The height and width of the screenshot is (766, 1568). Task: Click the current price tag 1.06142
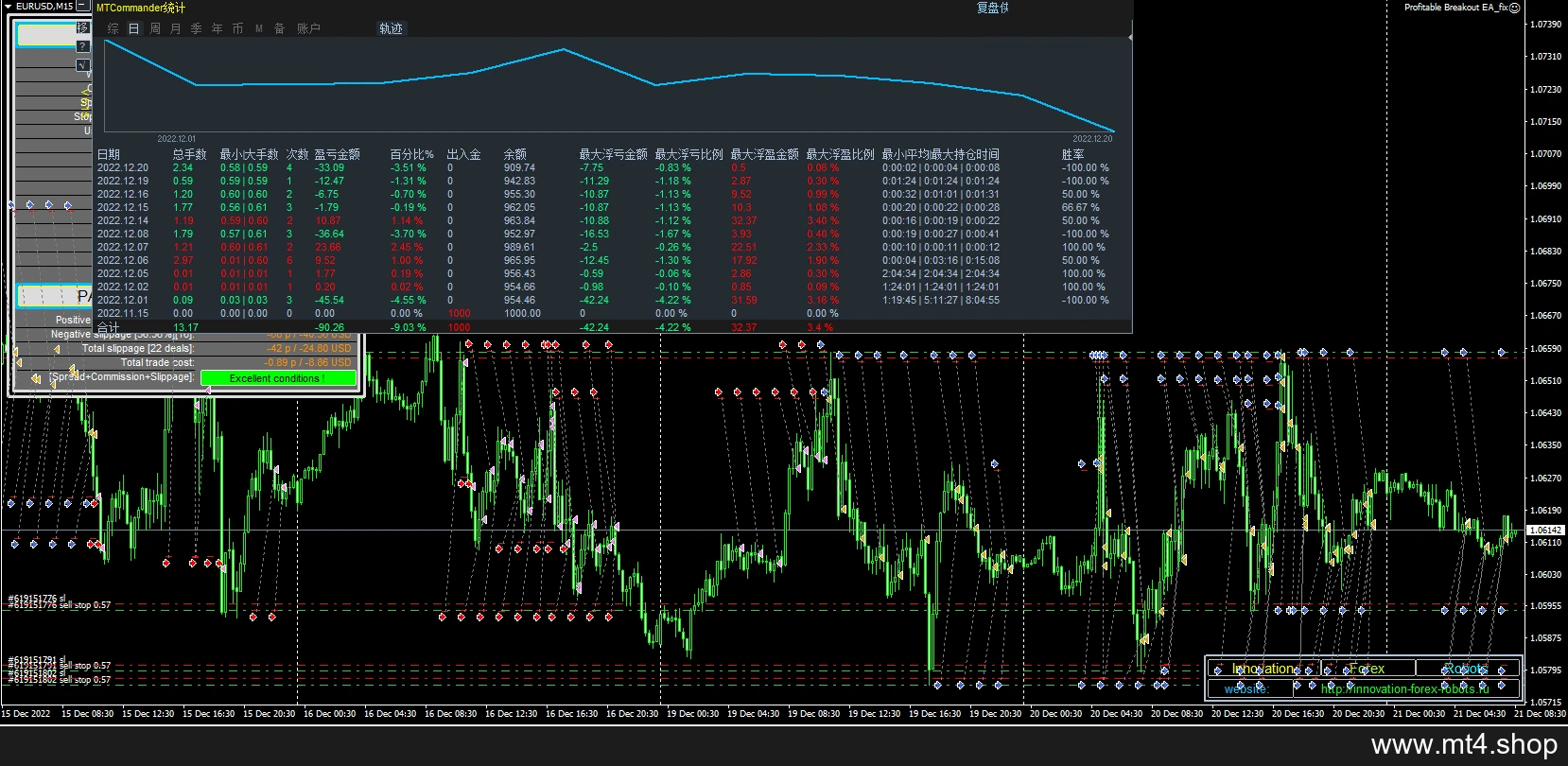tap(1545, 531)
